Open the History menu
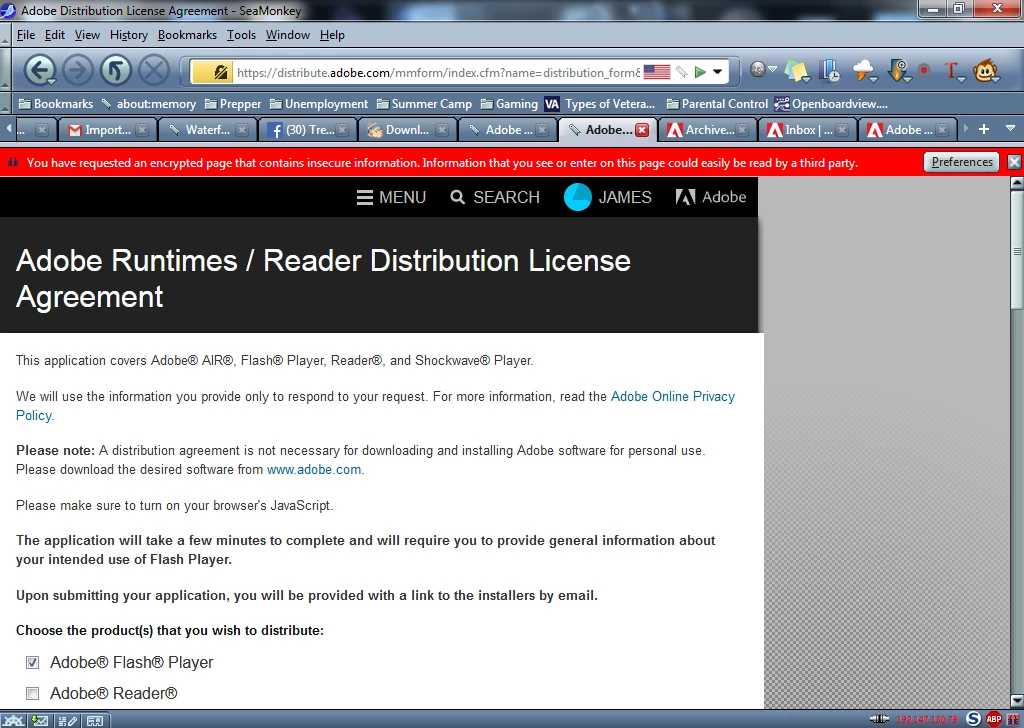 [129, 35]
